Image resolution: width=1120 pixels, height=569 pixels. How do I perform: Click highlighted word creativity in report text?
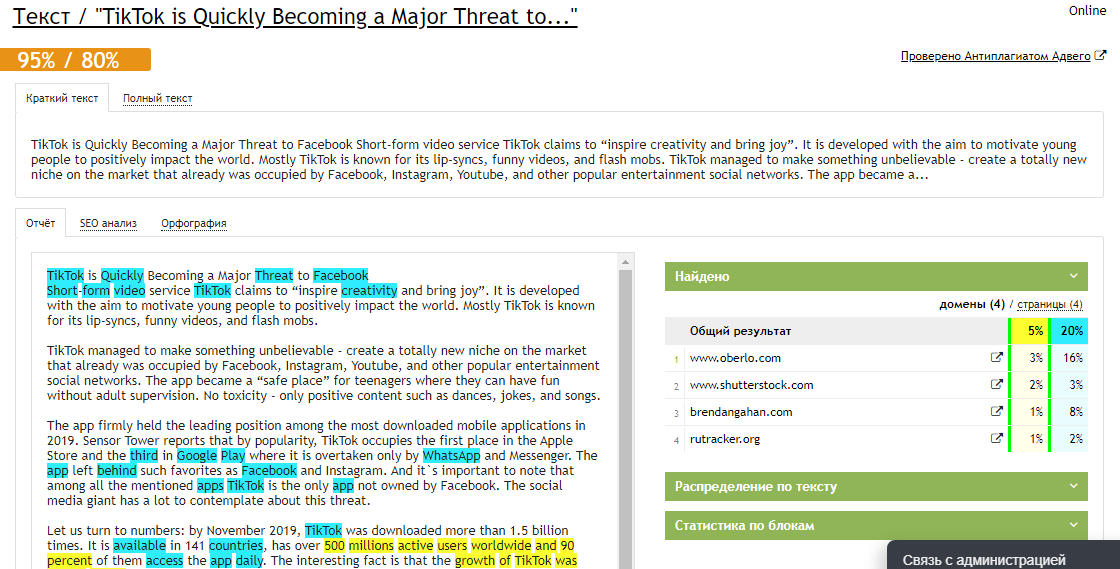click(x=369, y=291)
